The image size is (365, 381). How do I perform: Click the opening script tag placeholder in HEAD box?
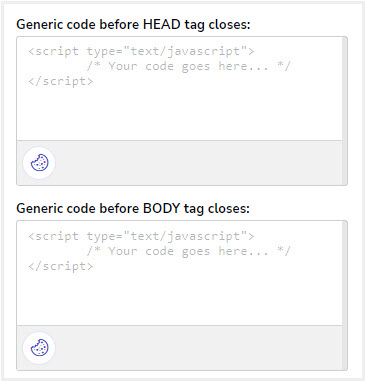(141, 51)
